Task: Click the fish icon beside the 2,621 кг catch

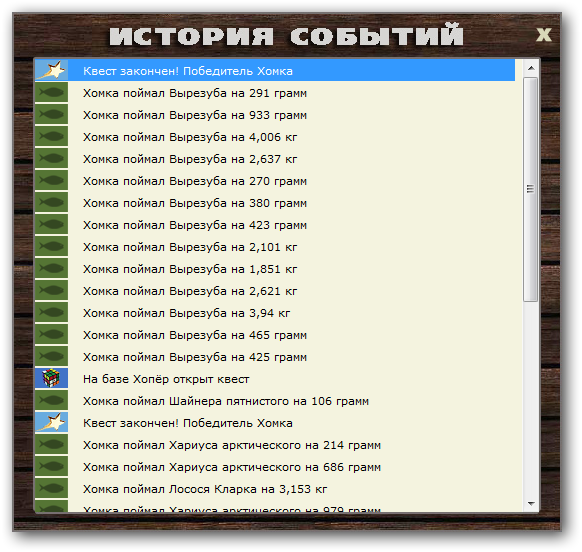Action: coord(52,290)
